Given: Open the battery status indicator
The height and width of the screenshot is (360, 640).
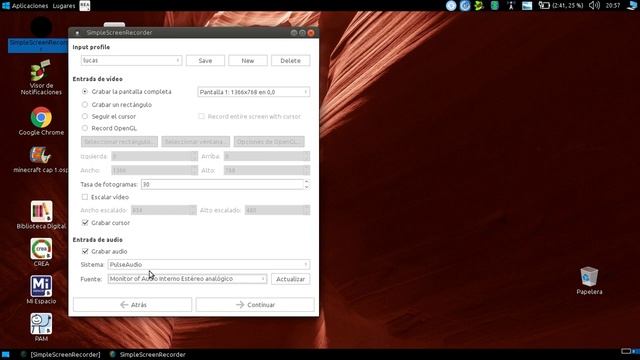Looking at the screenshot, I should coord(561,5).
